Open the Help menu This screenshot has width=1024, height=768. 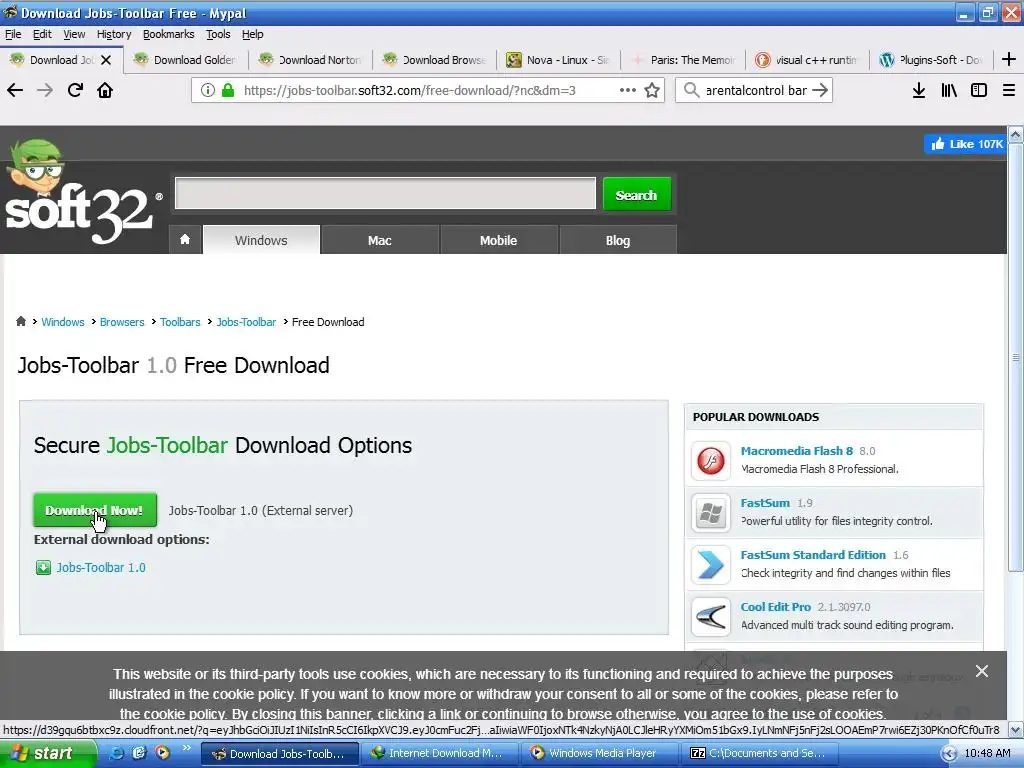pyautogui.click(x=253, y=34)
